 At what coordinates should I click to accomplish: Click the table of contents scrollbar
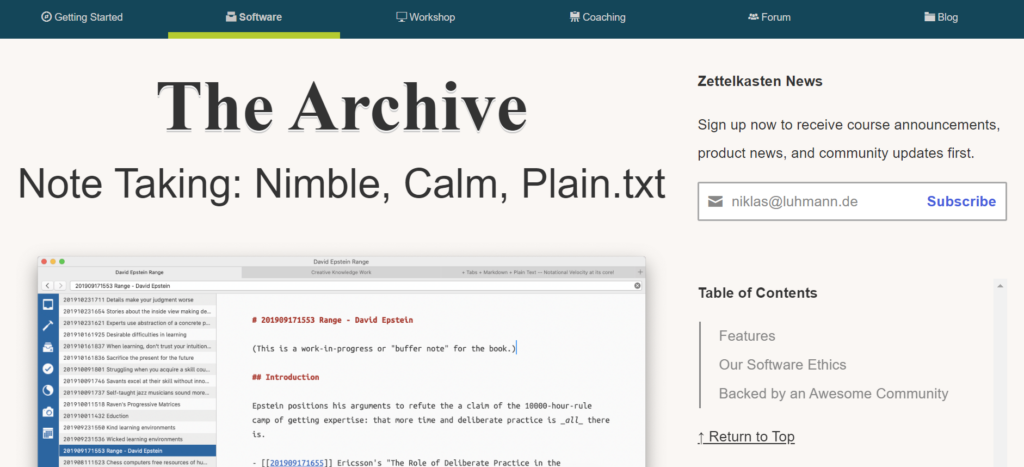click(x=1000, y=372)
